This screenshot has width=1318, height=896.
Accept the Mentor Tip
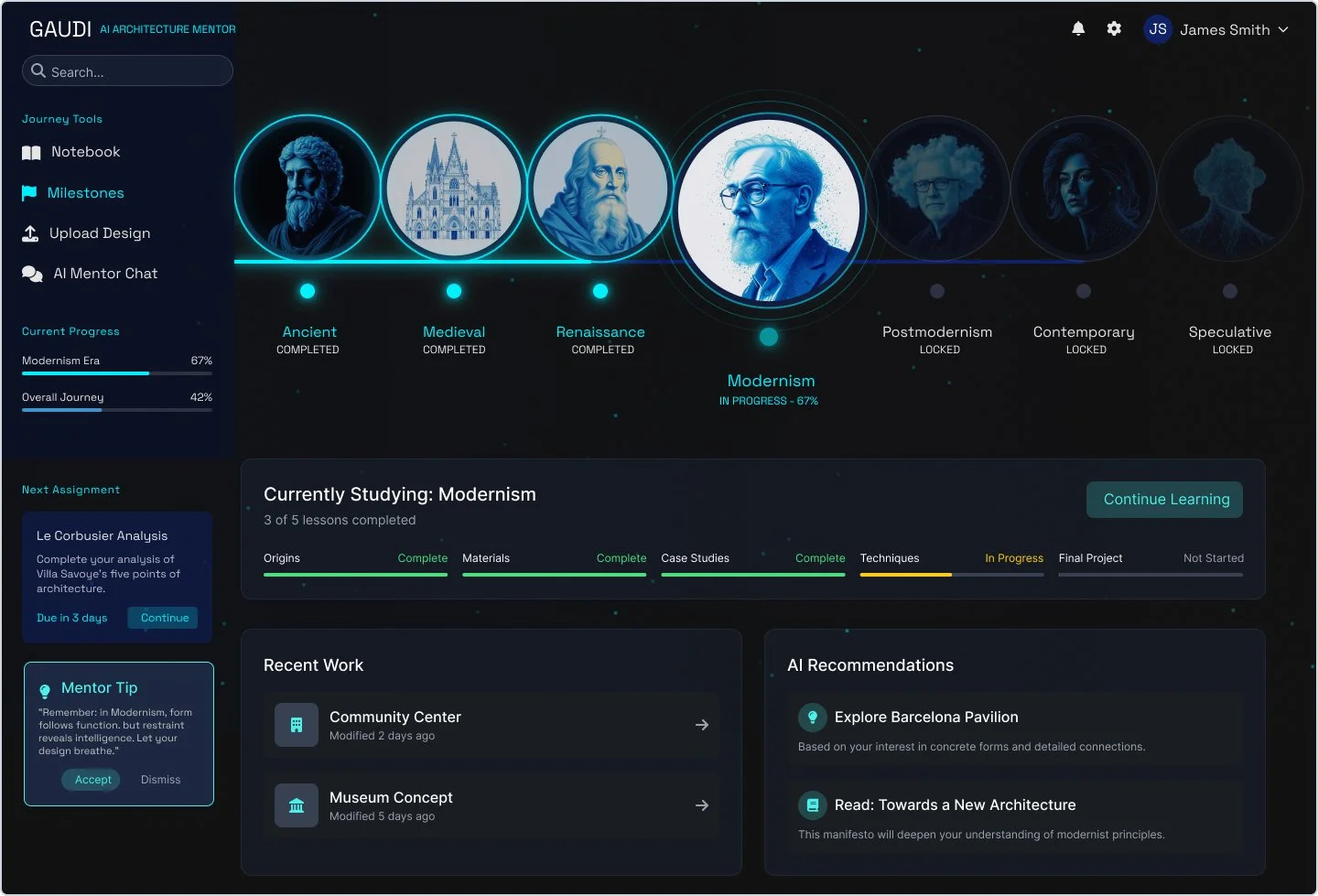[x=92, y=780]
